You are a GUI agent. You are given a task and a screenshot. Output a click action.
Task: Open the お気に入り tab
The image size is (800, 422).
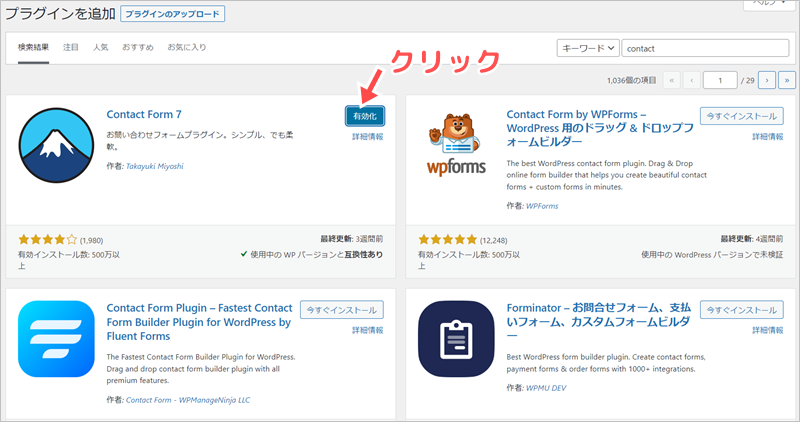(x=185, y=47)
